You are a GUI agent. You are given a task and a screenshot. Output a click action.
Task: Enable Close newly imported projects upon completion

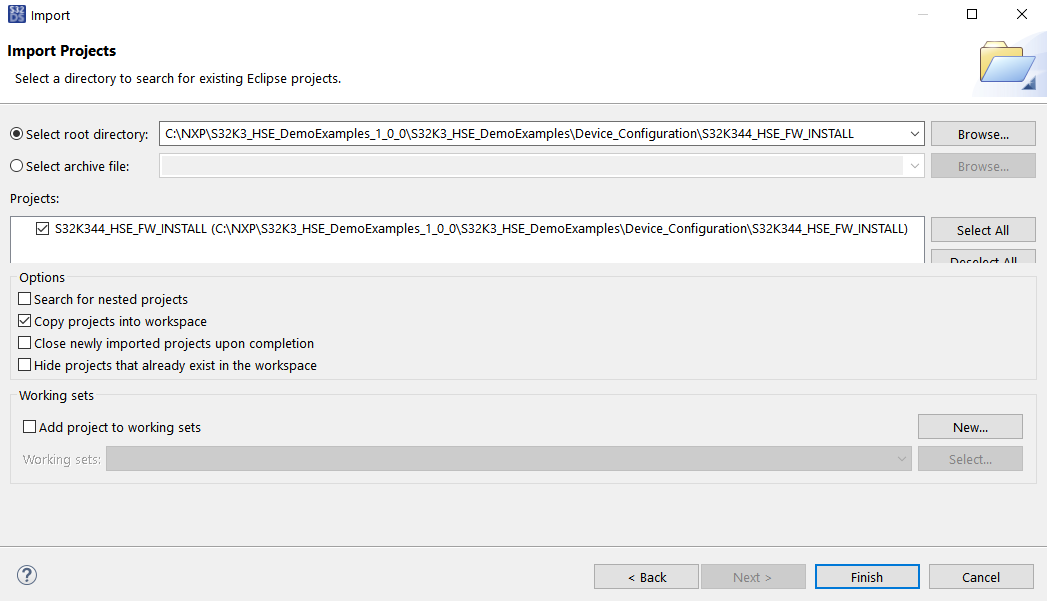pyautogui.click(x=25, y=343)
